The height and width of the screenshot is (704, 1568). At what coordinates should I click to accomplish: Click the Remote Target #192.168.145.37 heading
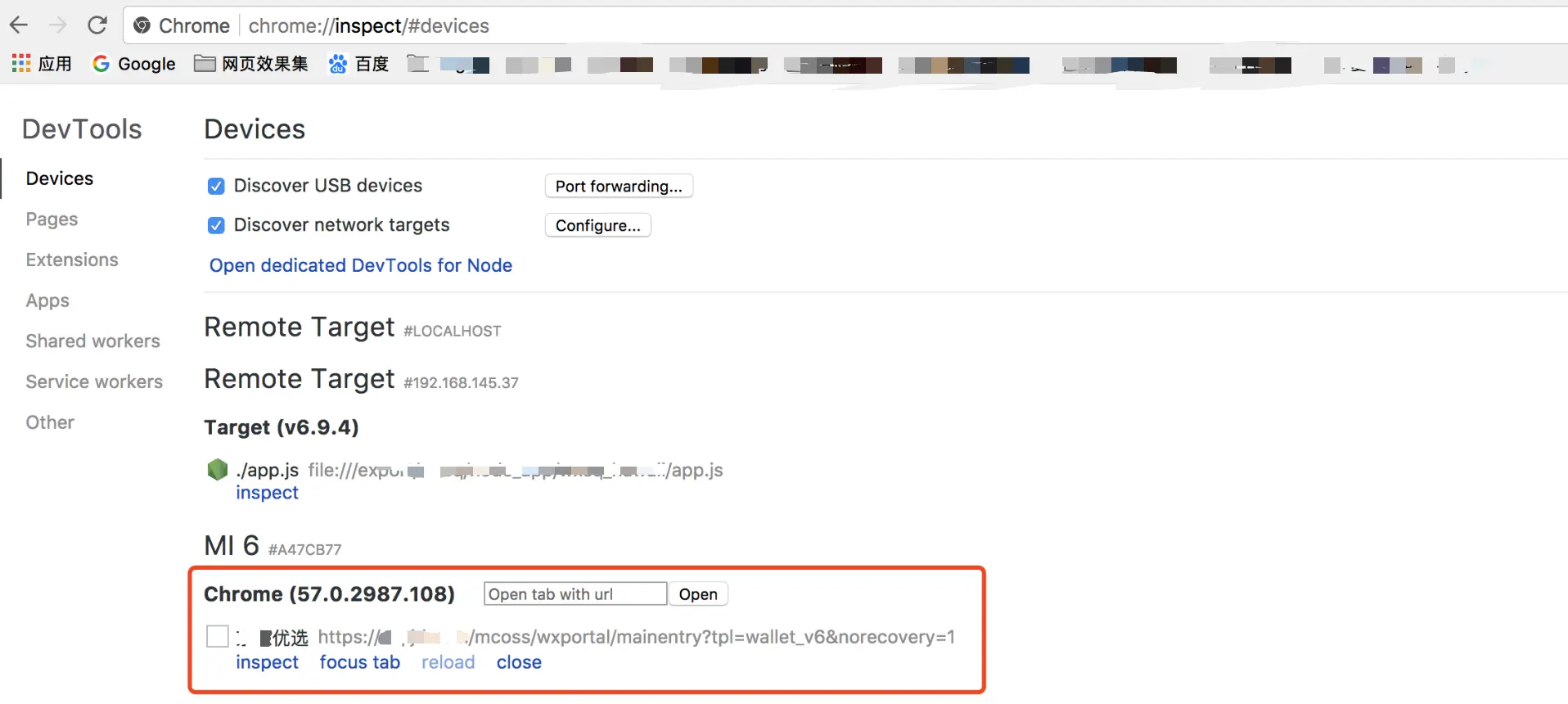pyautogui.click(x=361, y=379)
